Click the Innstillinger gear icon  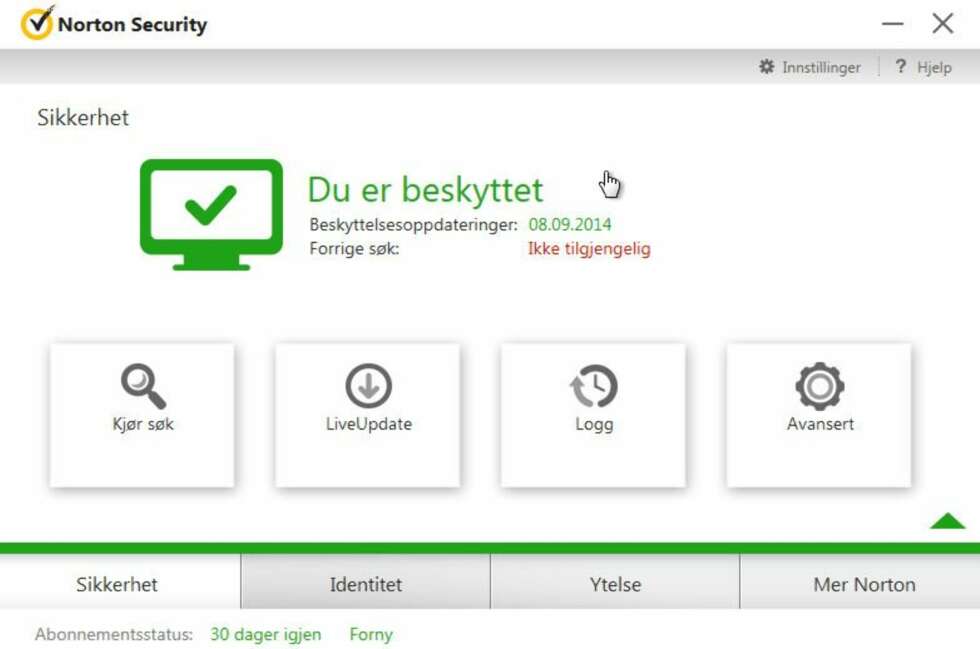[x=766, y=66]
